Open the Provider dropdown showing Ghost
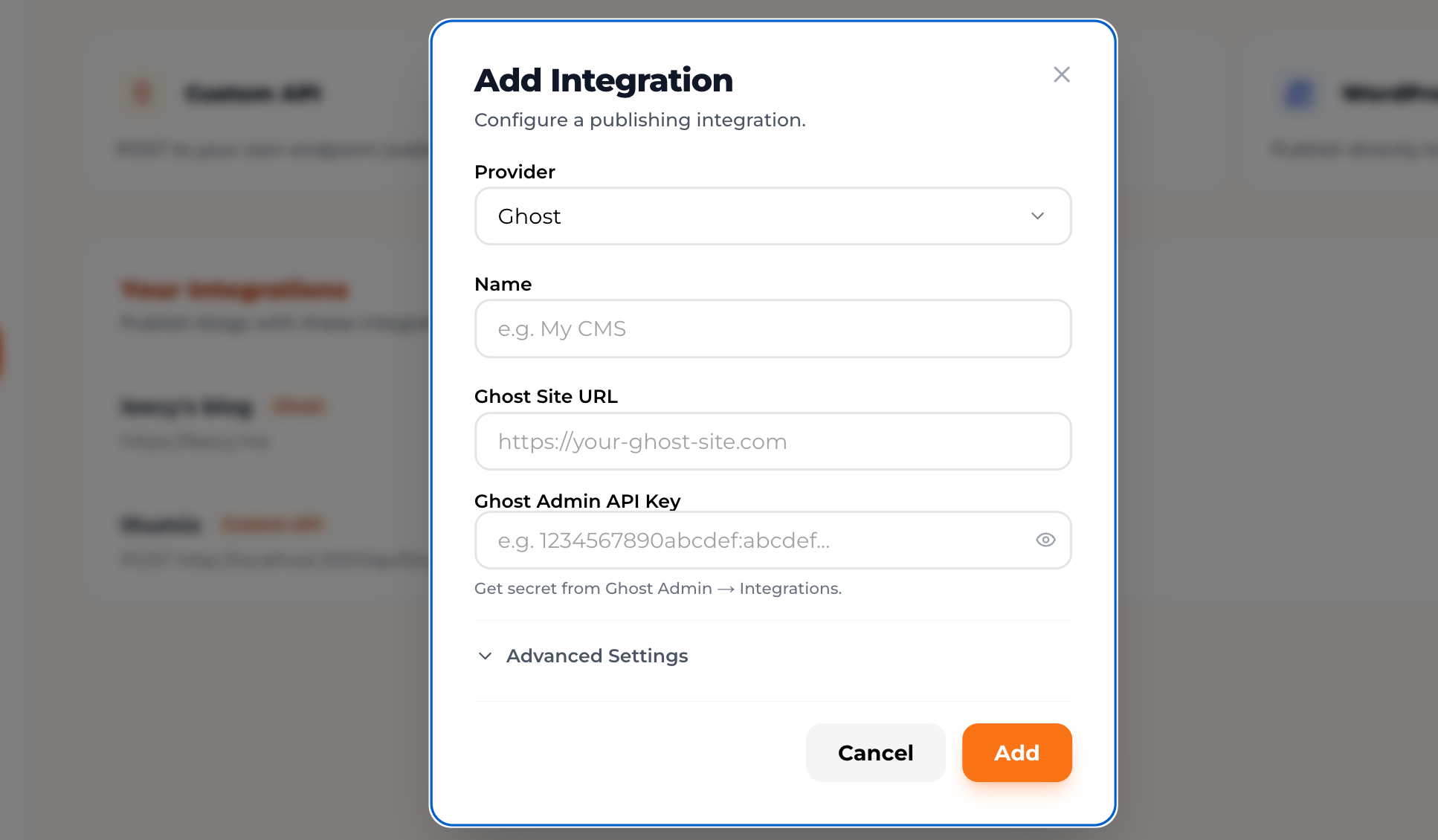 pos(772,216)
